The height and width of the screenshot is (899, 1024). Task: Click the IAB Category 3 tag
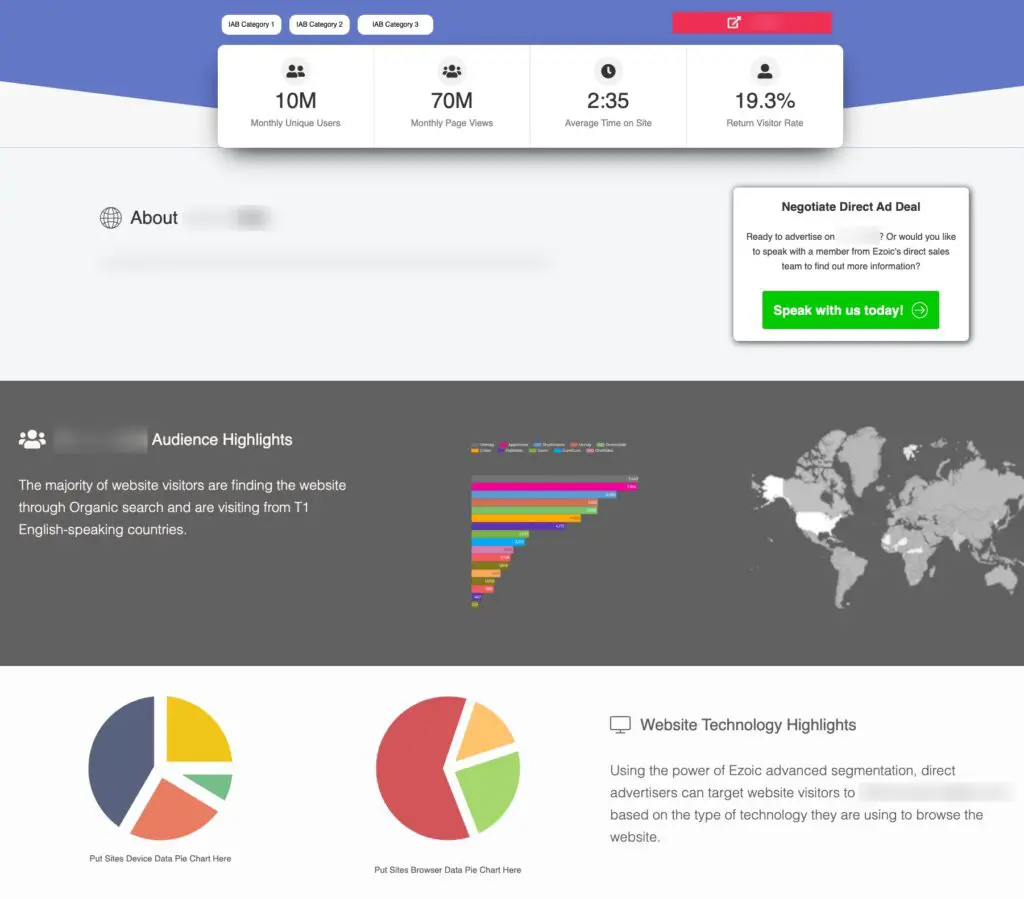coord(395,24)
